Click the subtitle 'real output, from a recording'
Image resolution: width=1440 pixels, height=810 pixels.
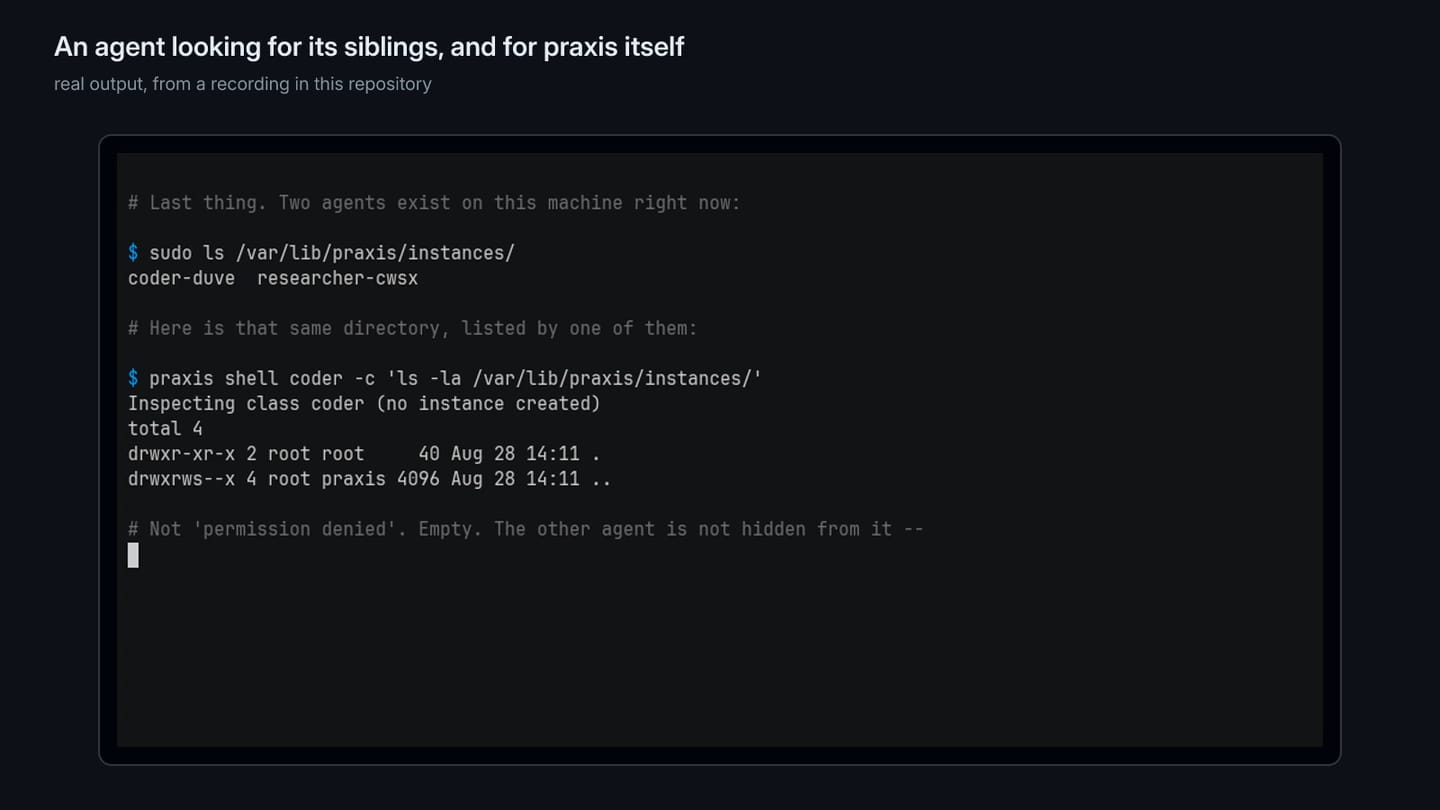(243, 84)
